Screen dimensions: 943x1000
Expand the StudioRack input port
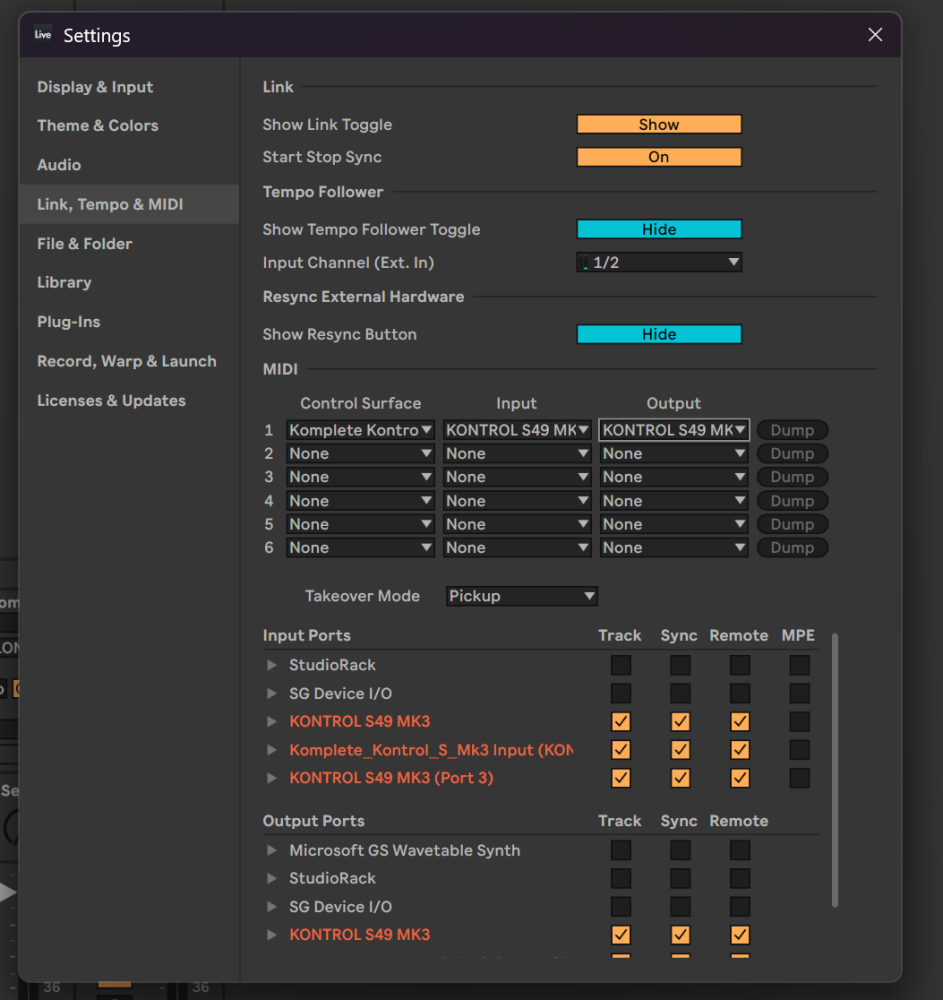[271, 665]
